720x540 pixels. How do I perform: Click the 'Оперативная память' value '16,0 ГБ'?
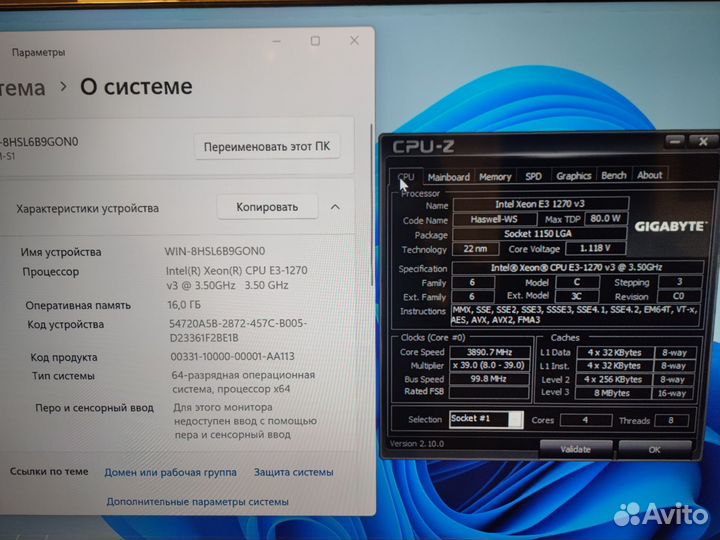[184, 305]
